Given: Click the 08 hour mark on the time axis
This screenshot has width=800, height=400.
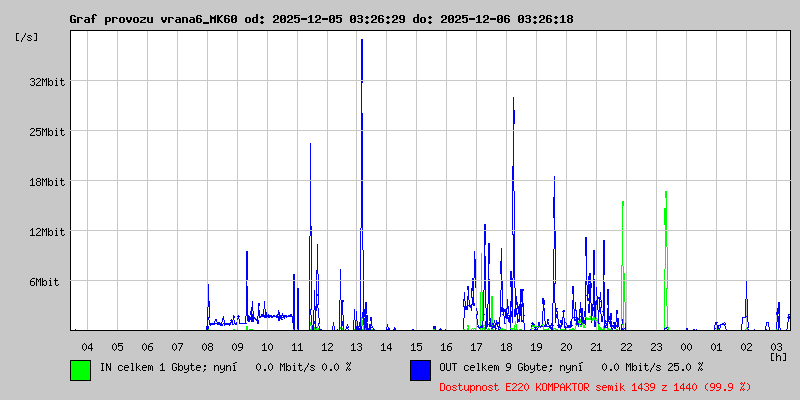Looking at the screenshot, I should tap(207, 346).
